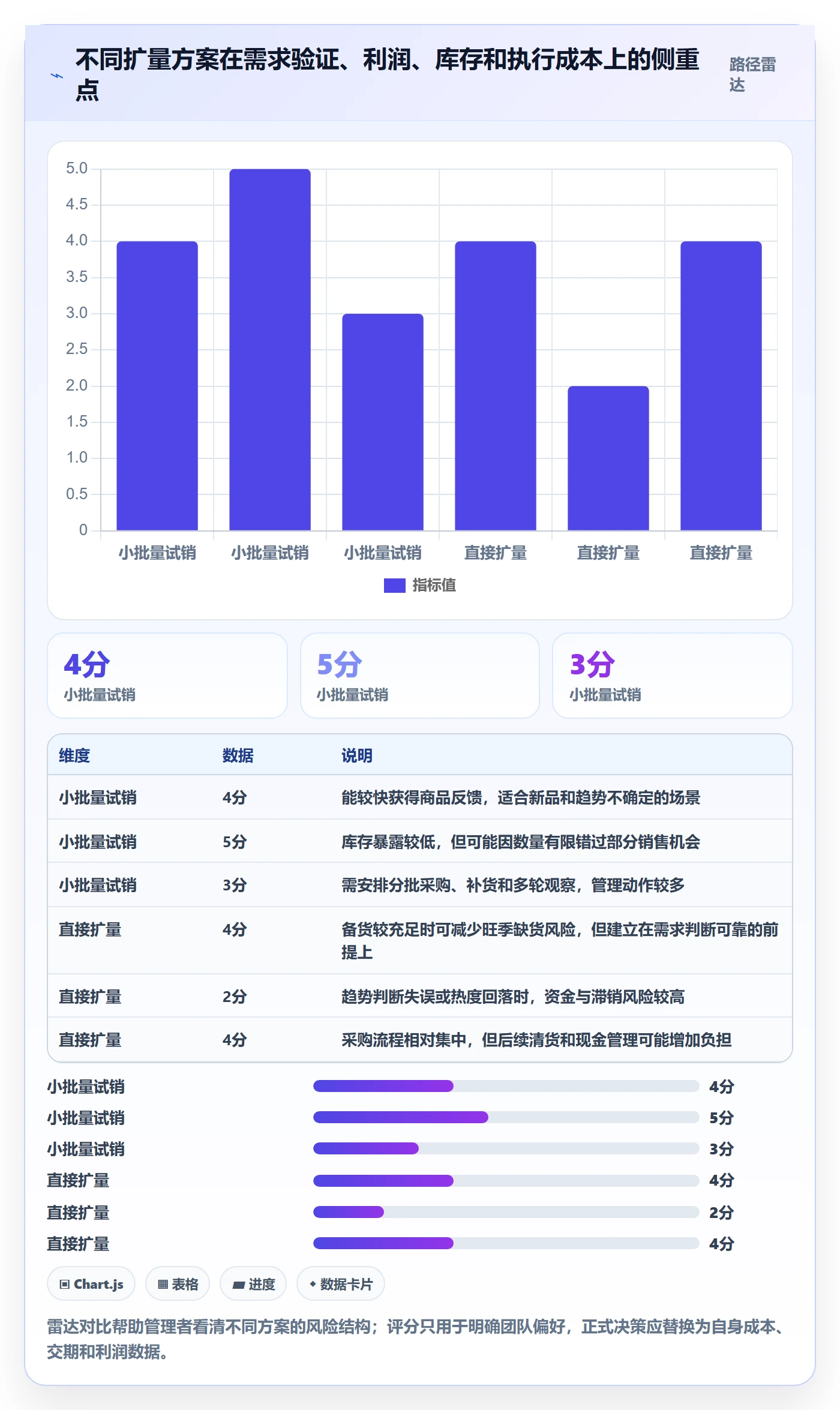Select the table cell 趋势判断失误或热度回落时
This screenshot has height=1410, width=840.
[x=513, y=997]
